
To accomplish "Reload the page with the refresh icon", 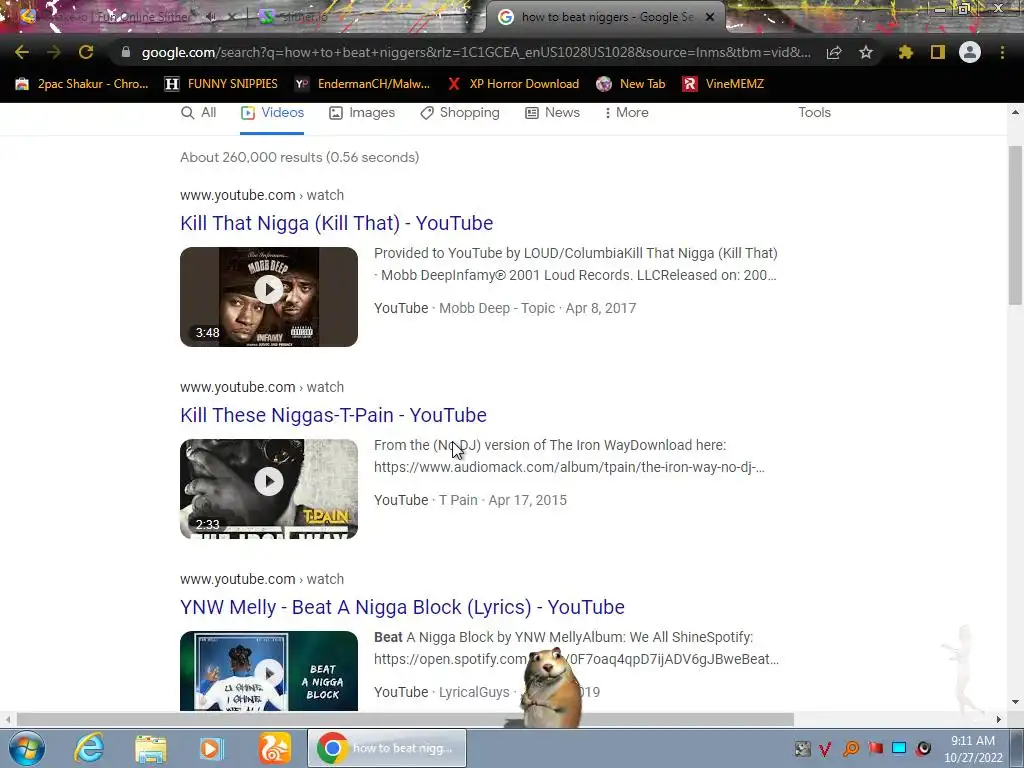I will pos(86,52).
